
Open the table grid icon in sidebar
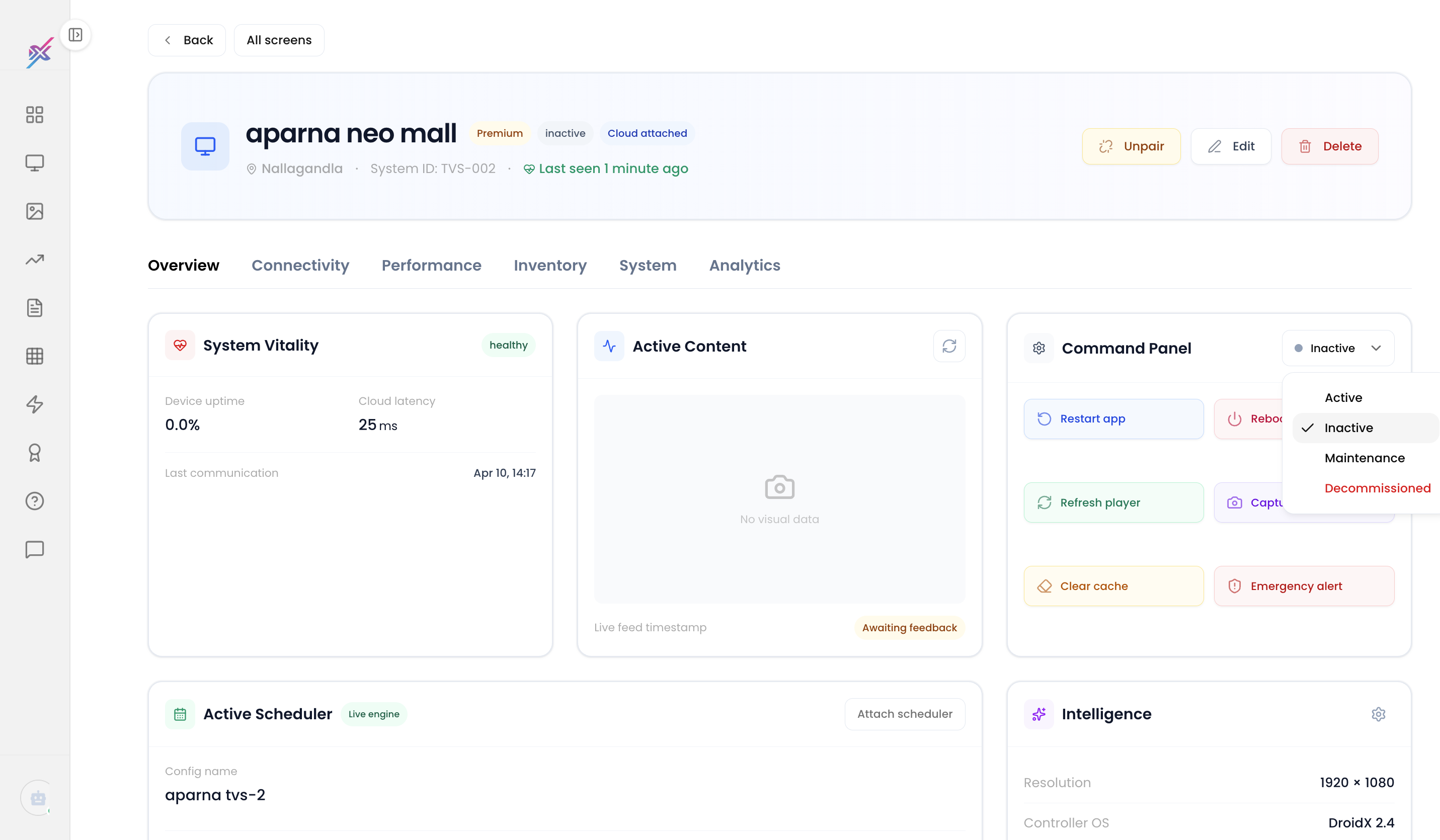click(35, 356)
